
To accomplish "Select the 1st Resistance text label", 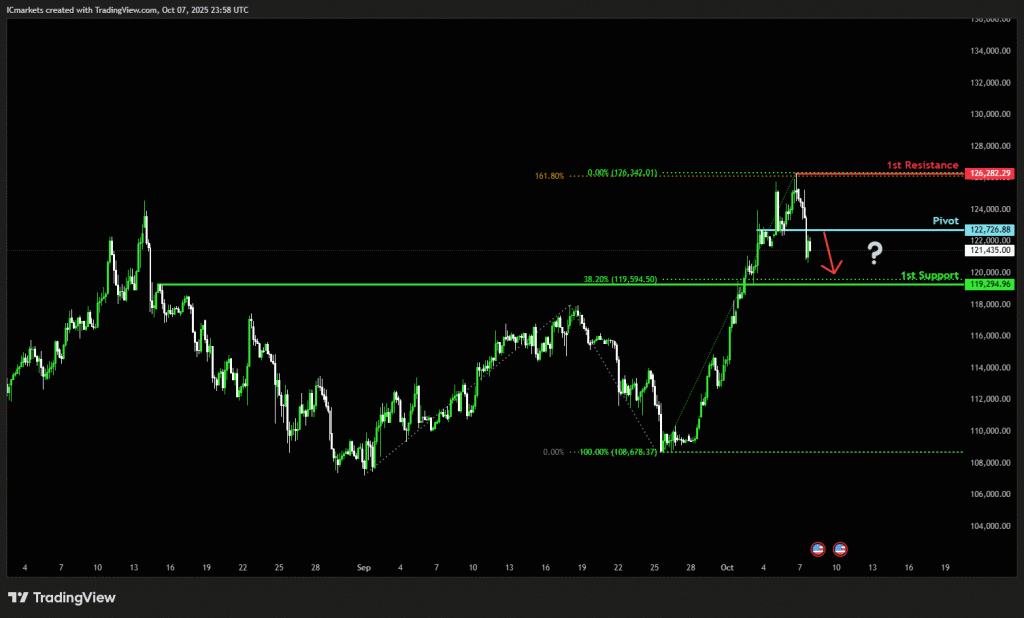I will point(922,165).
